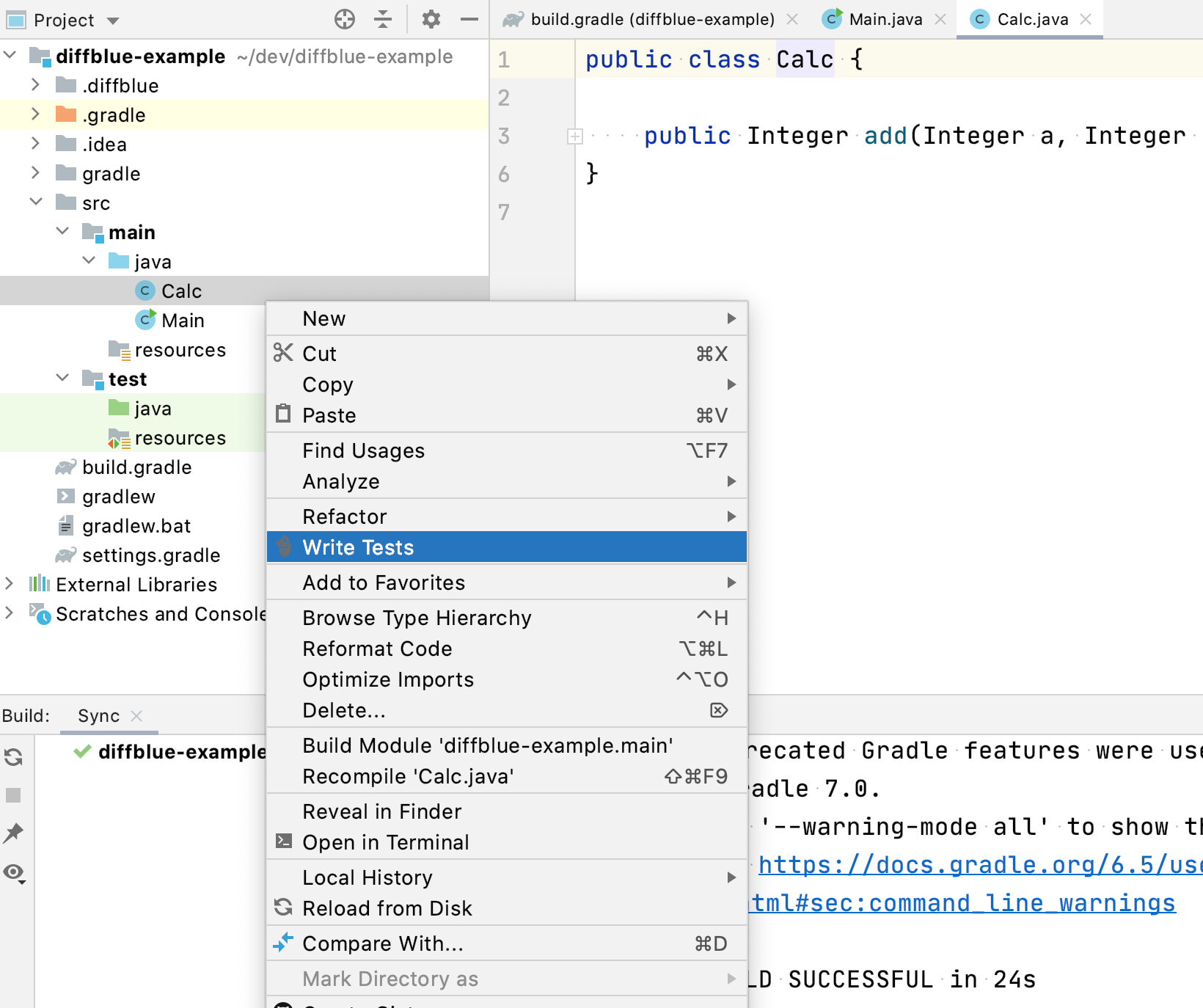Collapse all nodes using the Project toolbar icon
The width and height of the screenshot is (1203, 1008).
pyautogui.click(x=383, y=20)
